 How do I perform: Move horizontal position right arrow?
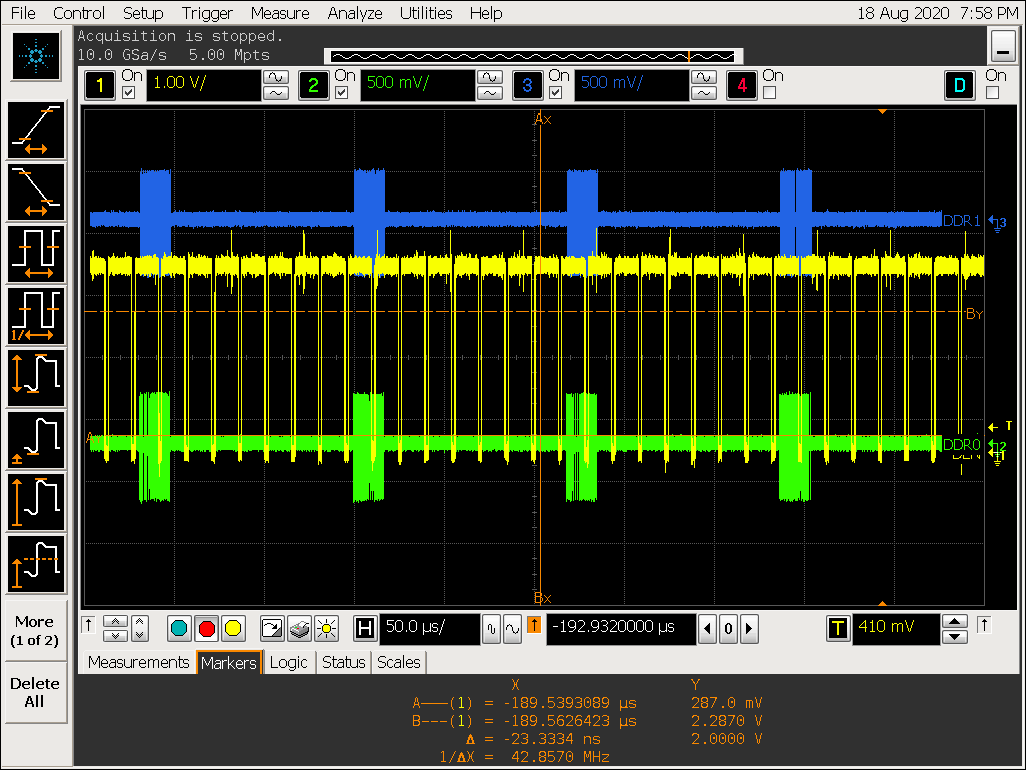749,629
